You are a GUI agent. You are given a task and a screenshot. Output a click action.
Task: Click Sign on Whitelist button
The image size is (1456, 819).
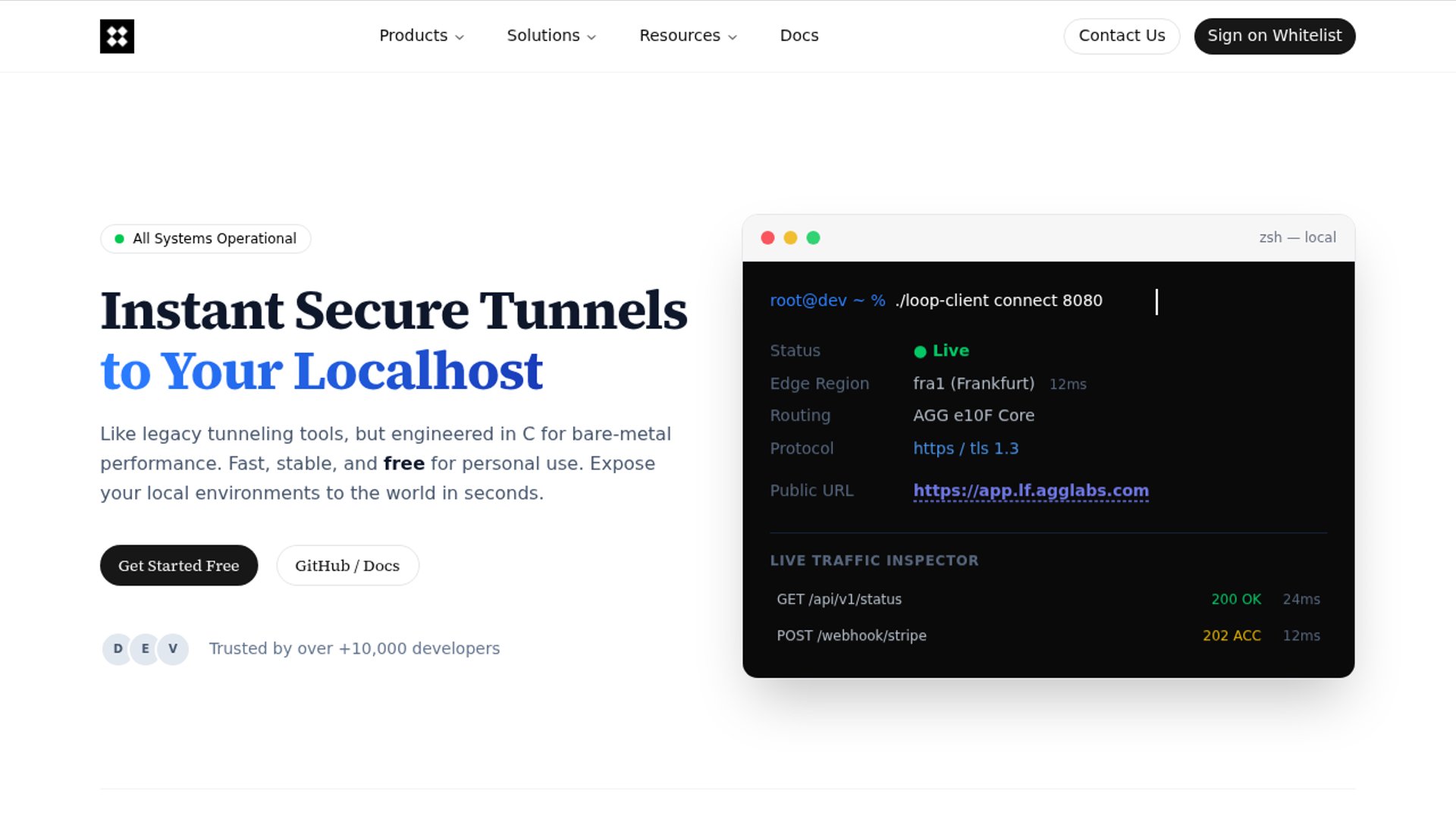[x=1274, y=36]
